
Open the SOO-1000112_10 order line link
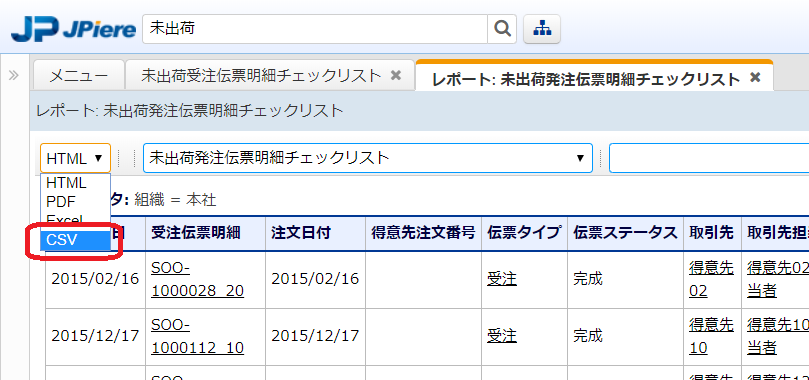click(x=198, y=337)
